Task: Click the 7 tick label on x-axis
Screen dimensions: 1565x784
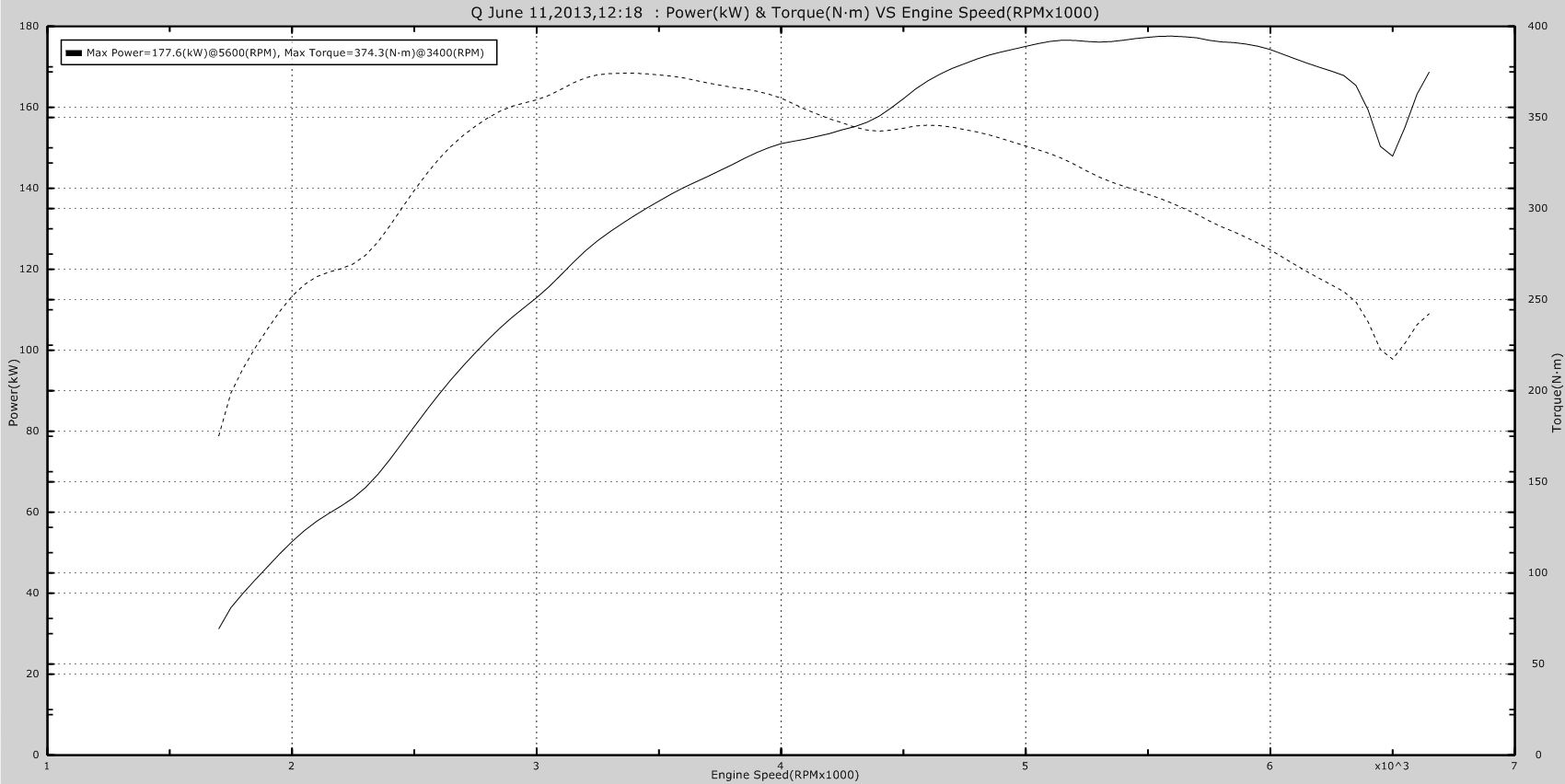Action: tap(1513, 766)
